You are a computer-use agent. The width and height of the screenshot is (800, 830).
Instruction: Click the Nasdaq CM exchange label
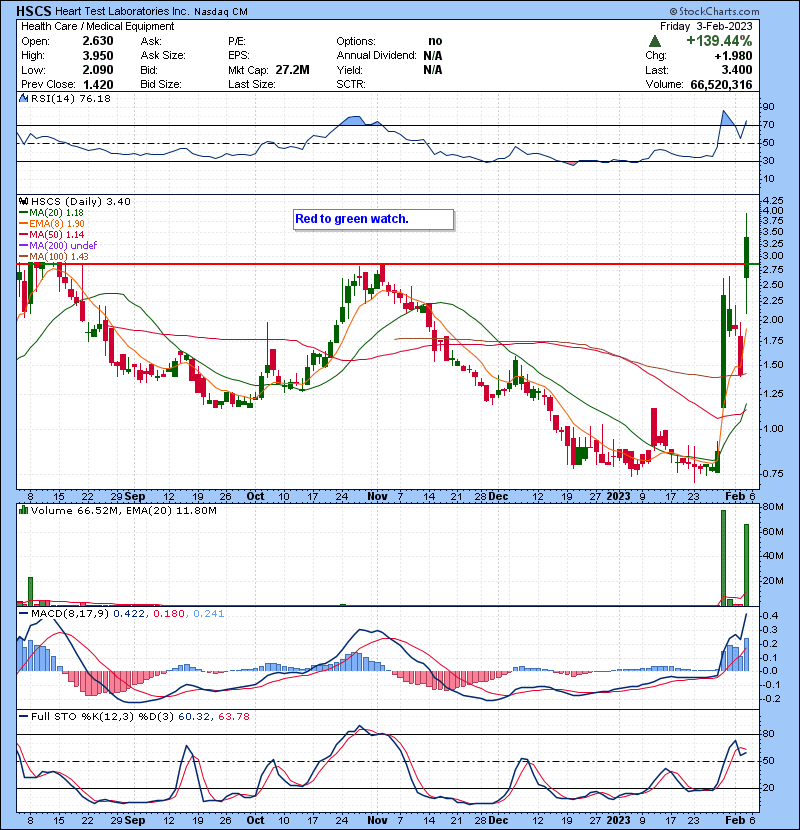(221, 12)
